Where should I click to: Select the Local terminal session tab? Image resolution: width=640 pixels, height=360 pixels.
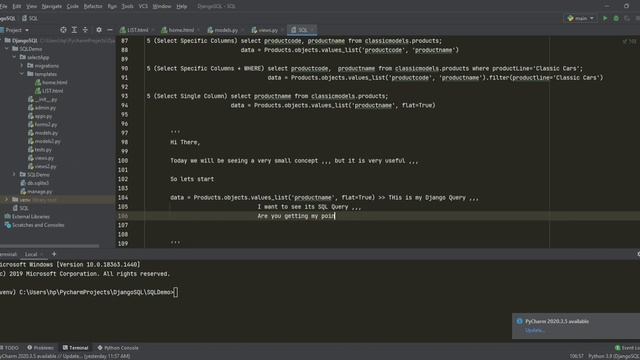pos(31,254)
